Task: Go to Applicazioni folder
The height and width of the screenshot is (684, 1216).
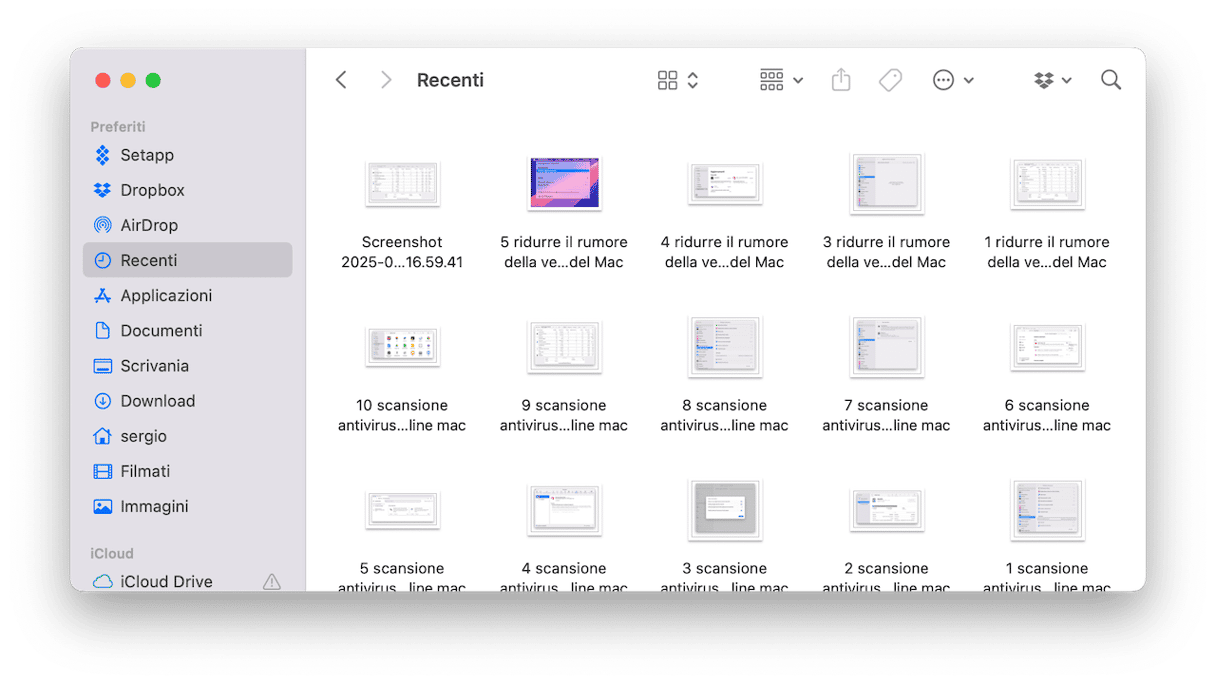Action: click(166, 296)
